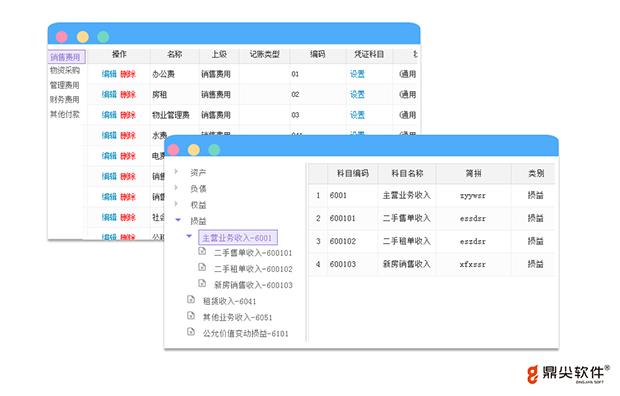
Task: Click the 科目编码 column header
Action: tap(353, 173)
